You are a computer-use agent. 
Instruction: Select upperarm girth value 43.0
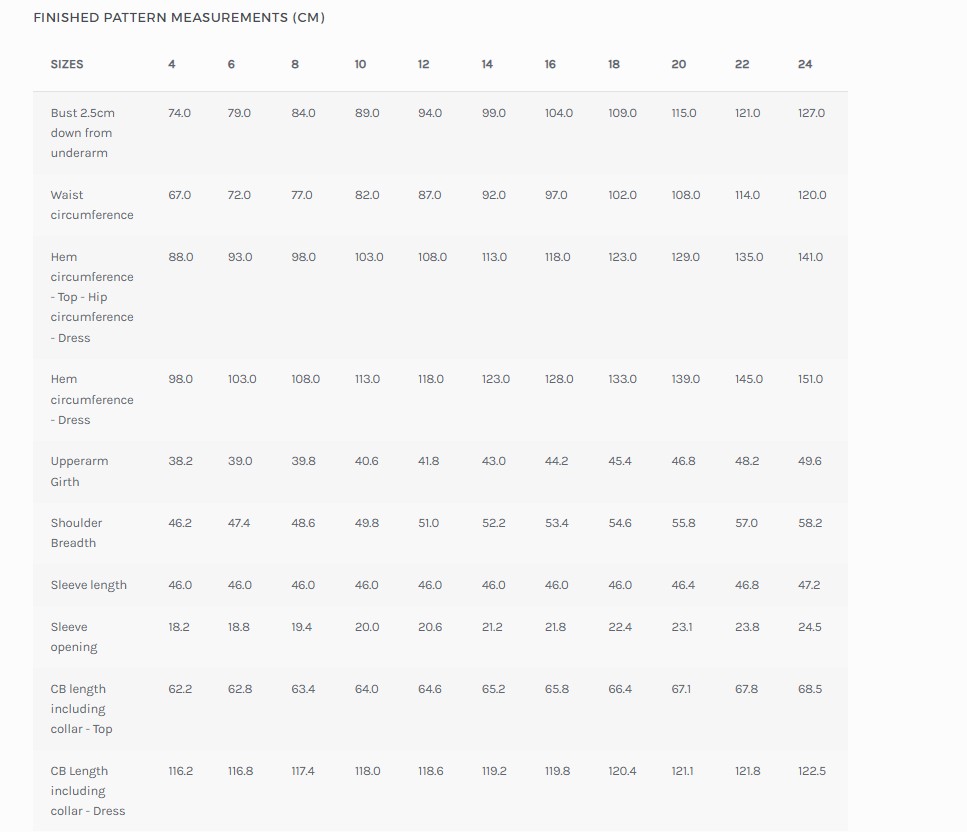tap(493, 461)
